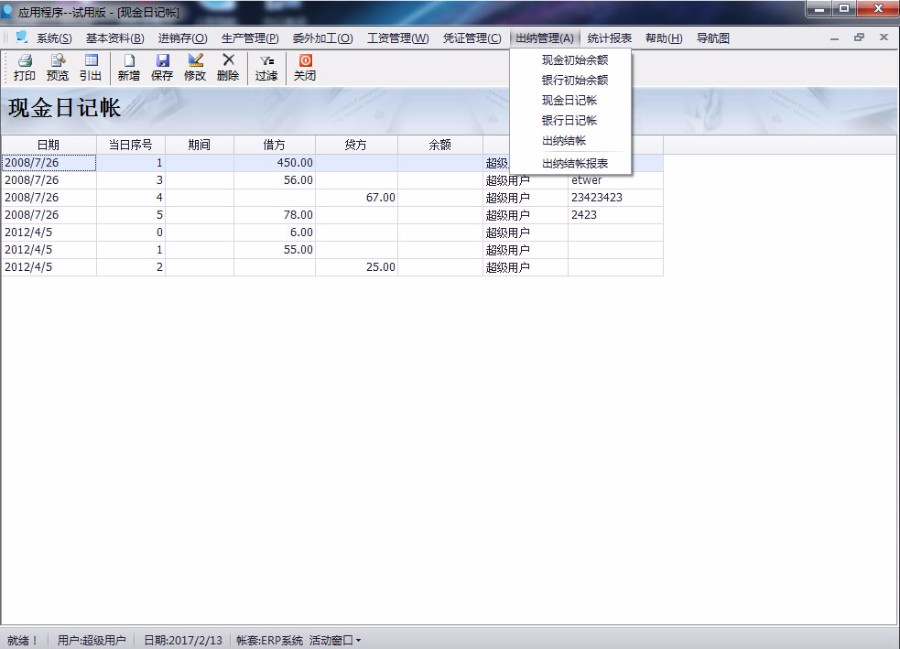This screenshot has width=900, height=649.
Task: Delete the record with 删除 icon
Action: point(228,67)
